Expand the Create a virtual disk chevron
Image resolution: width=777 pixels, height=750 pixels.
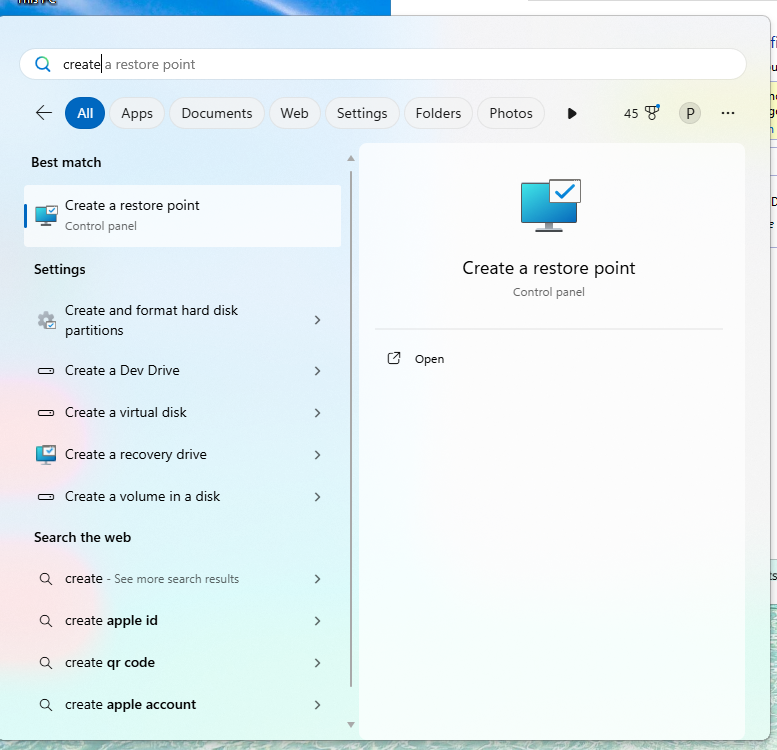[x=318, y=413]
